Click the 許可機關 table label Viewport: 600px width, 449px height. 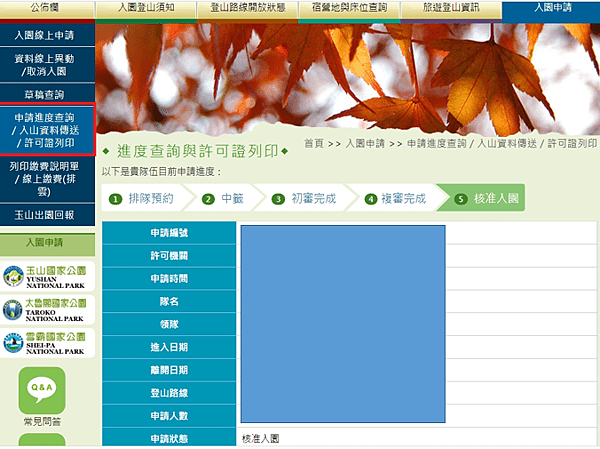(x=169, y=256)
